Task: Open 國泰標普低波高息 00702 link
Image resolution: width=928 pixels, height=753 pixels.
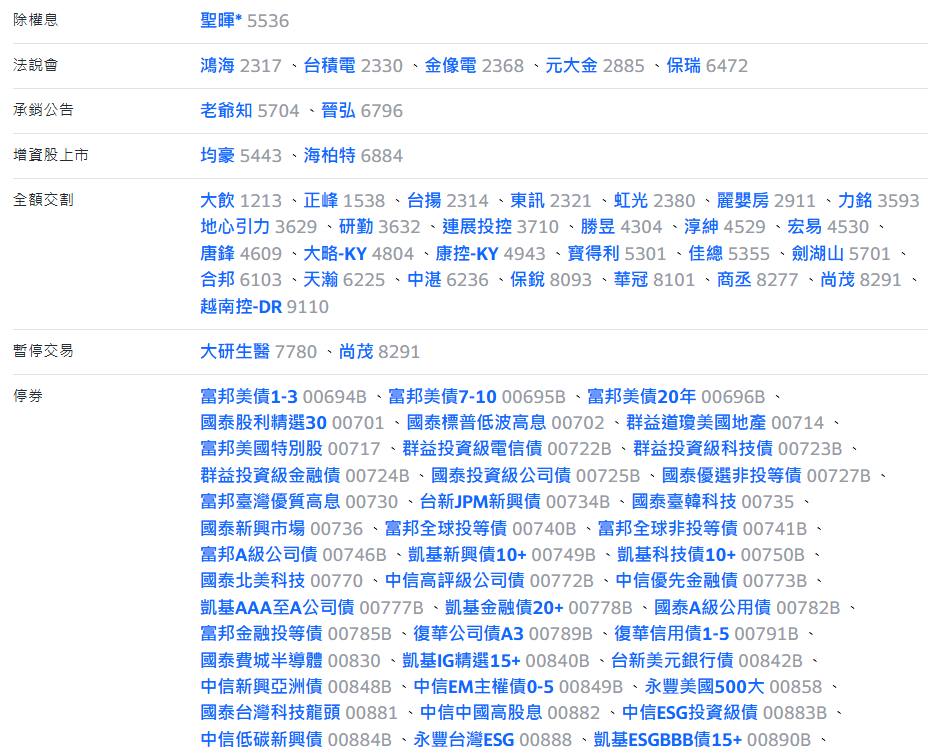Action: 506,423
